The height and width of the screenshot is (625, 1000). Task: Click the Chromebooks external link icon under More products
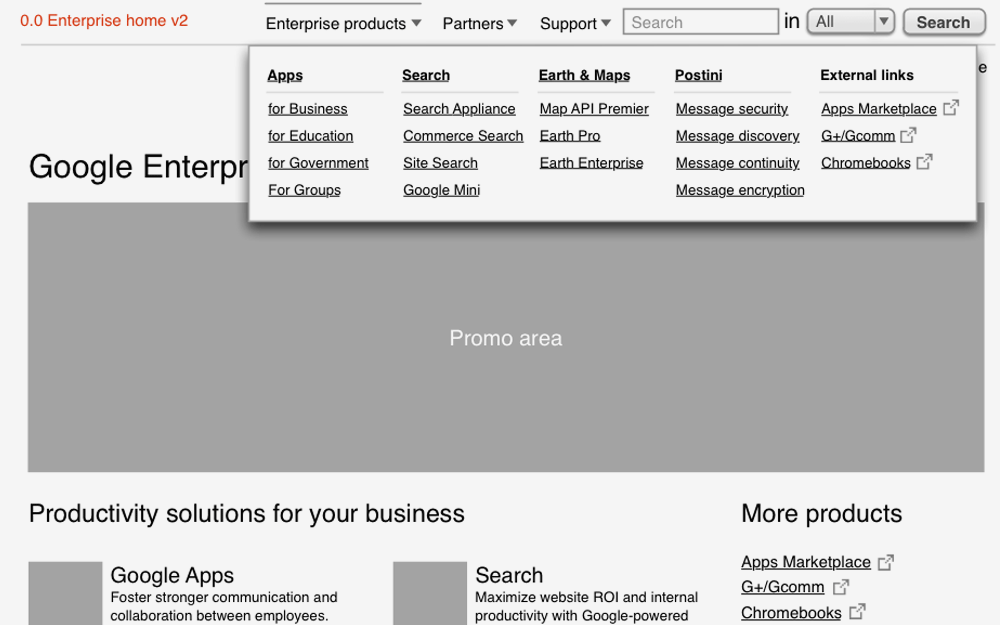click(856, 611)
